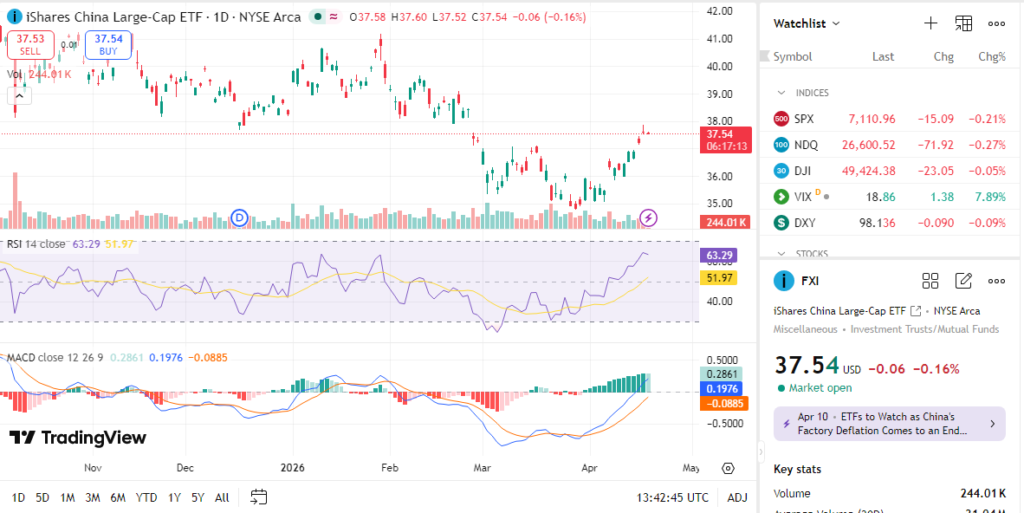The image size is (1024, 513).
Task: Open chart scale settings gear icon
Action: pos(728,467)
